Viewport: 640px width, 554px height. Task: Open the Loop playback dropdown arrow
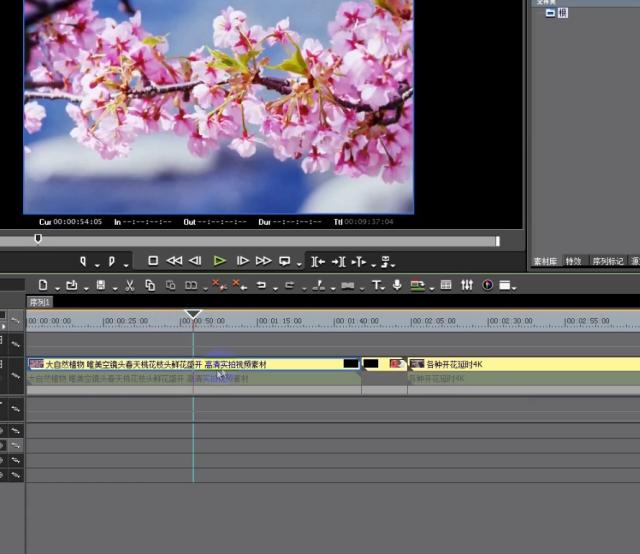coord(299,265)
